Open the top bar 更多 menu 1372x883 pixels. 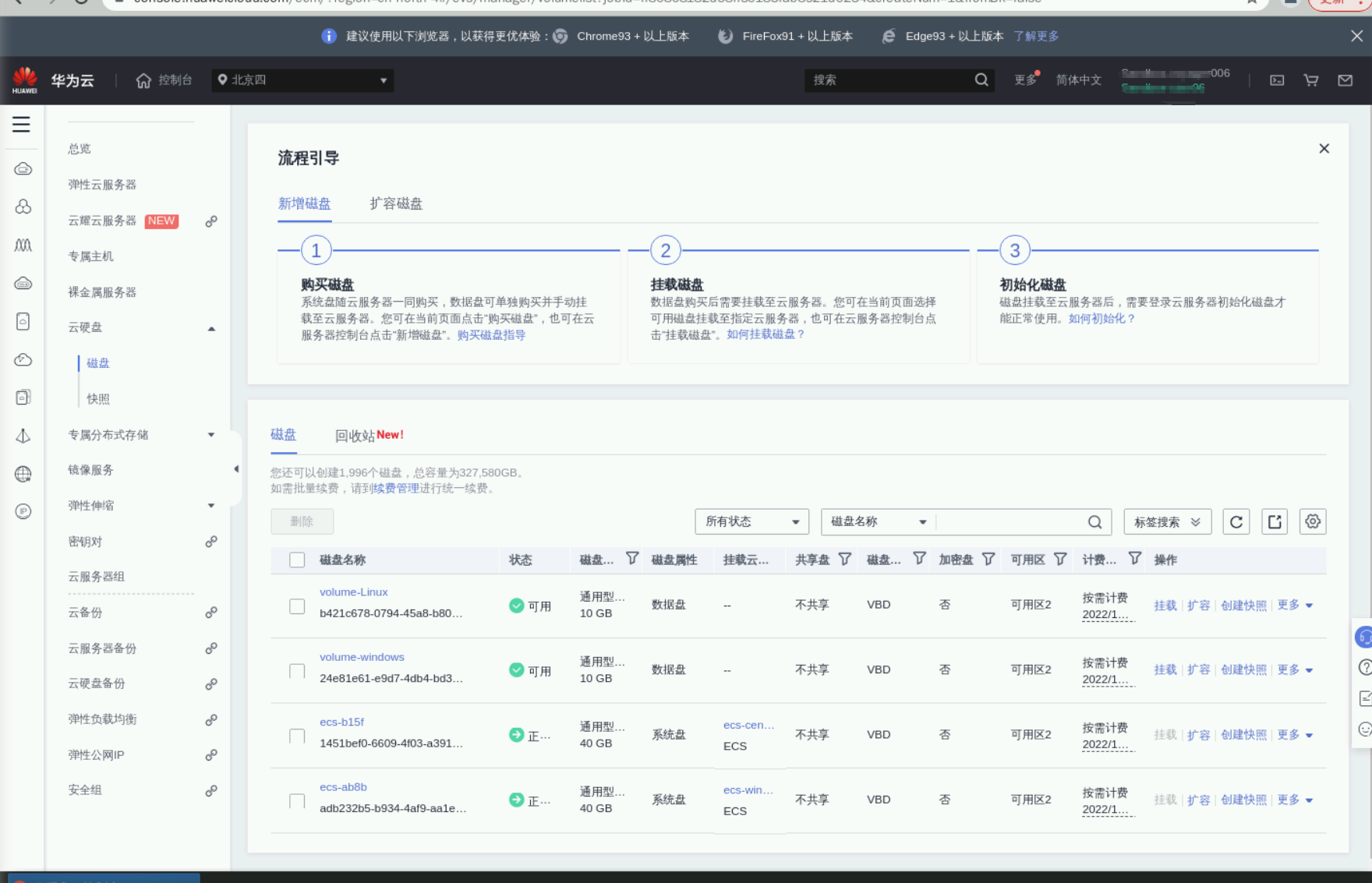[1026, 80]
